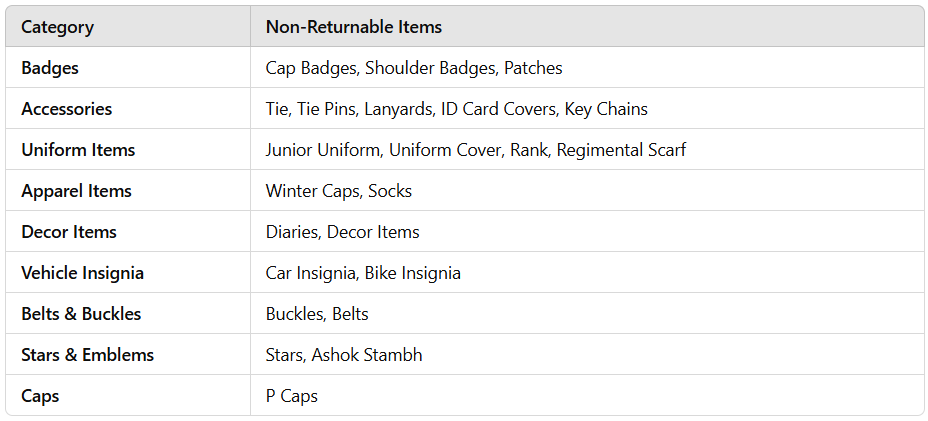
Task: Click the Stars, Ashok Stambh text
Action: pos(344,354)
